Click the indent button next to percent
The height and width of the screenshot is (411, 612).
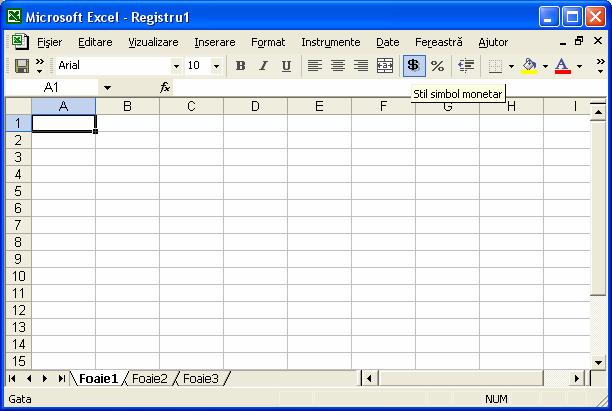tap(465, 66)
